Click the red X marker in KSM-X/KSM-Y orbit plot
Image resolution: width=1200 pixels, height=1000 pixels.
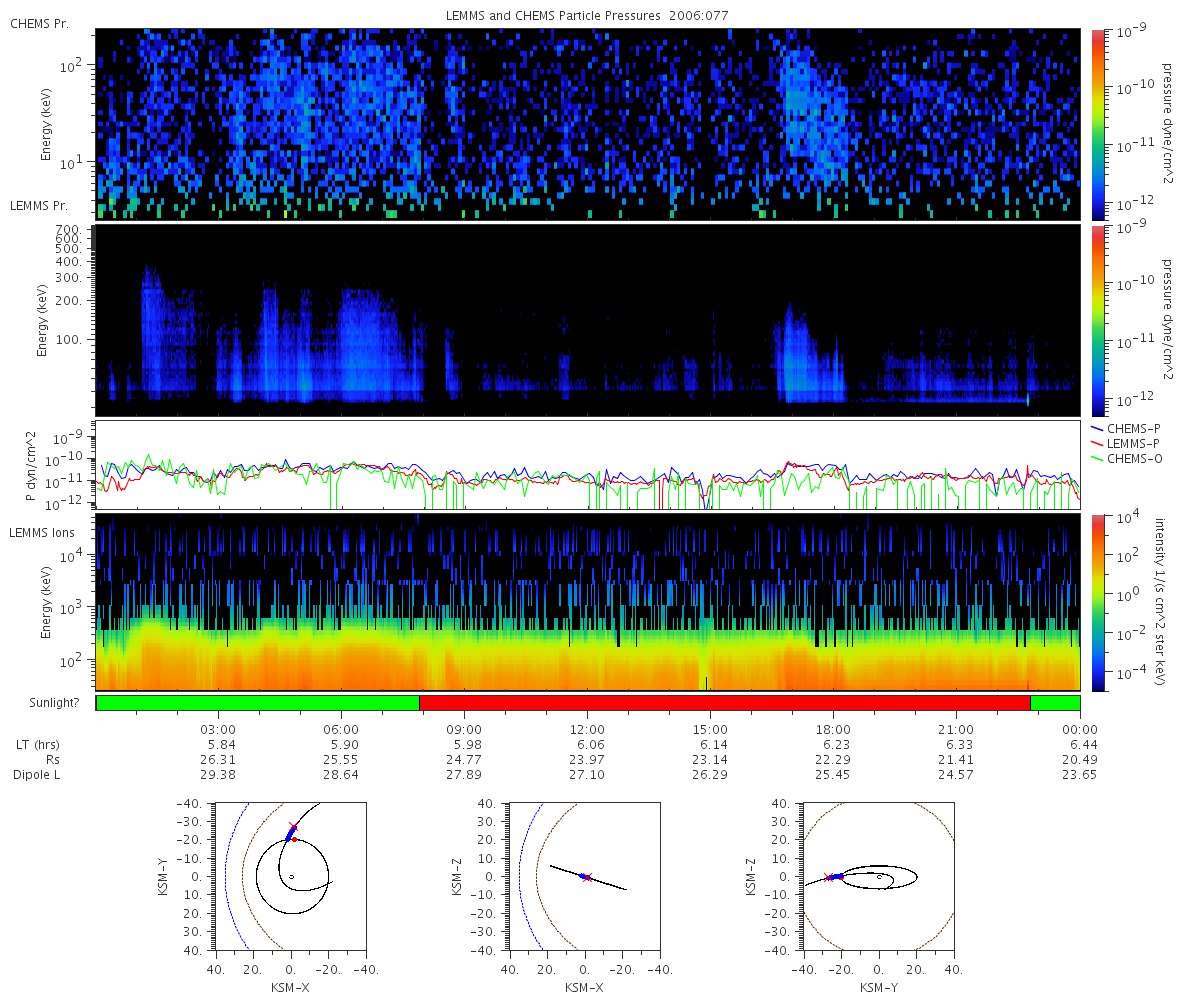coord(292,827)
